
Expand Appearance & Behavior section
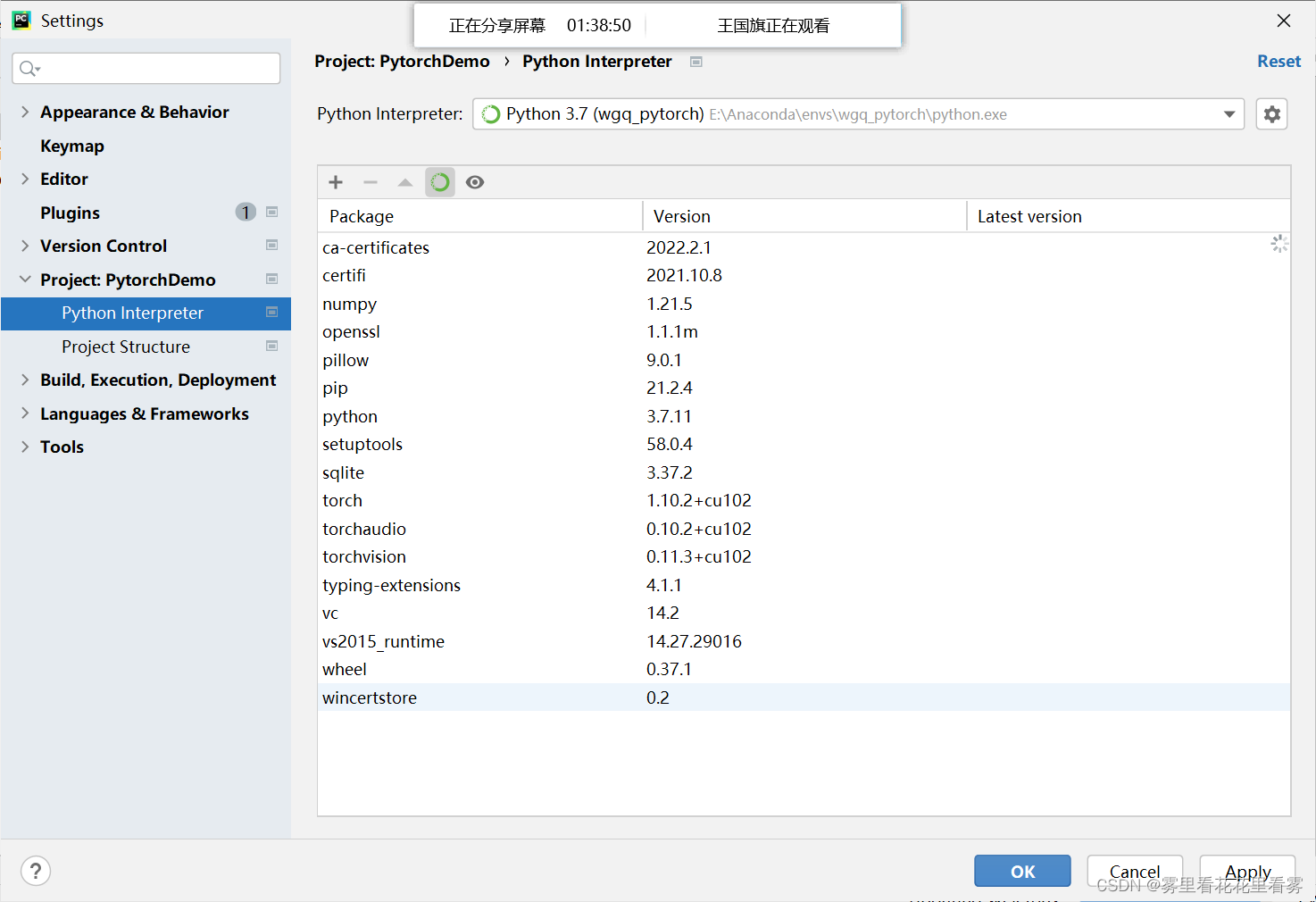click(25, 112)
